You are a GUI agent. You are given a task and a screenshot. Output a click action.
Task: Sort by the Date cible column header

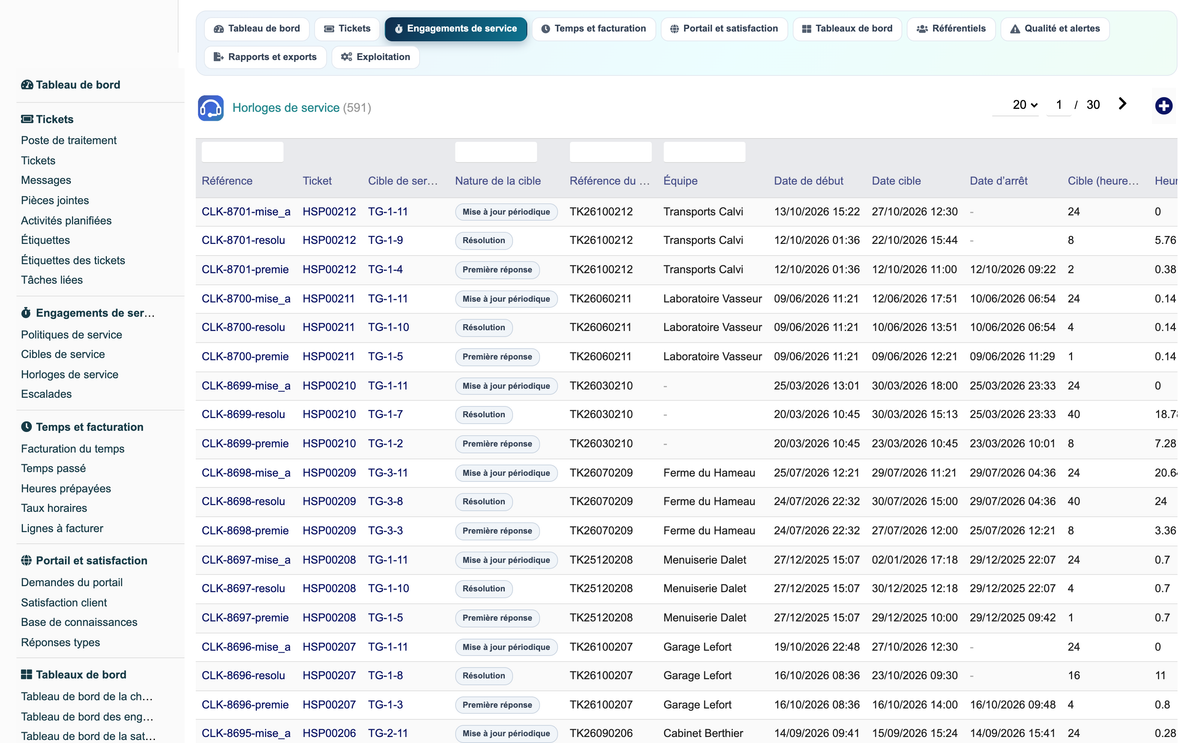pyautogui.click(x=897, y=181)
